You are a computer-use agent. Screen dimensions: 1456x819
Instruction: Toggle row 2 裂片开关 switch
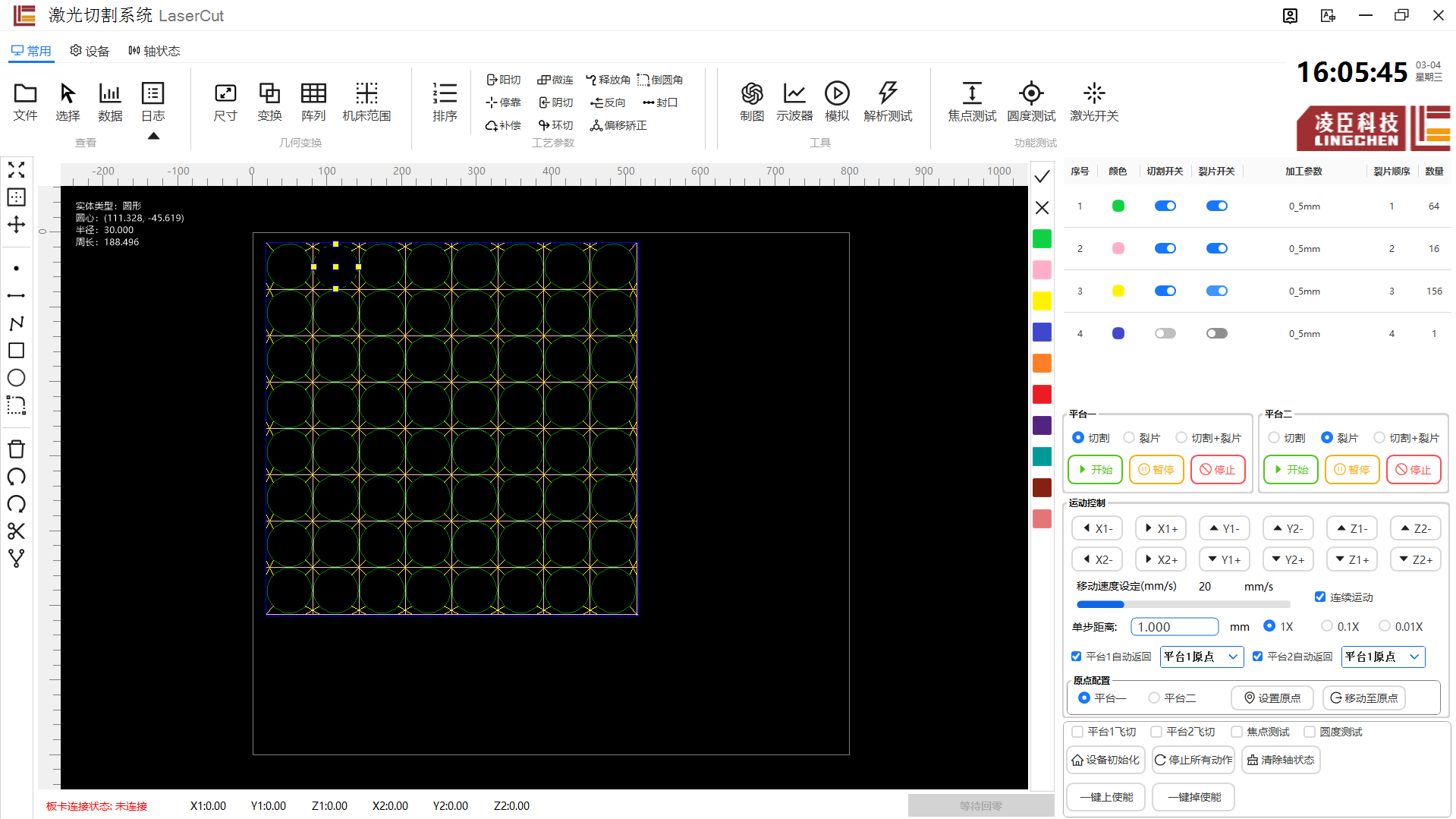1216,248
